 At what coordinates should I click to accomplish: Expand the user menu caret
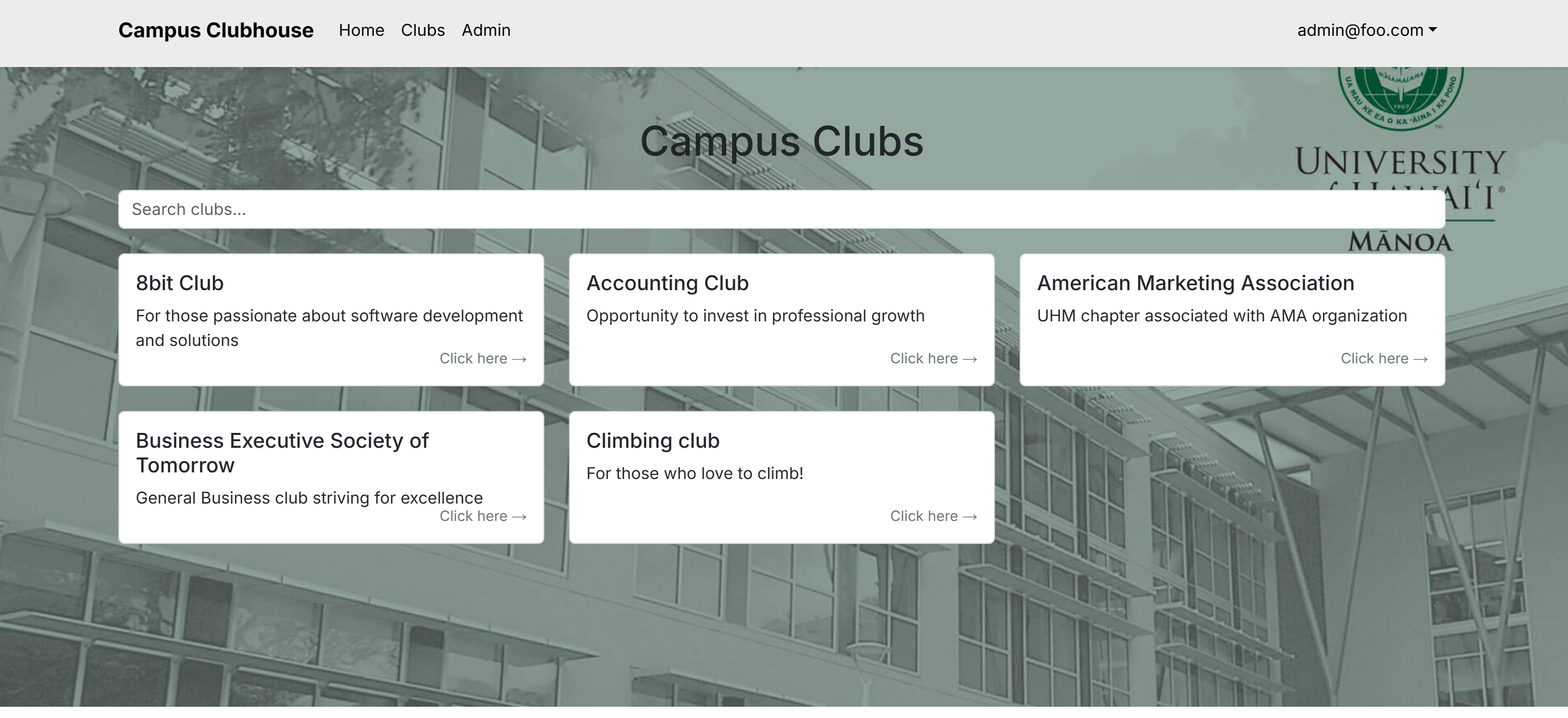1432,29
